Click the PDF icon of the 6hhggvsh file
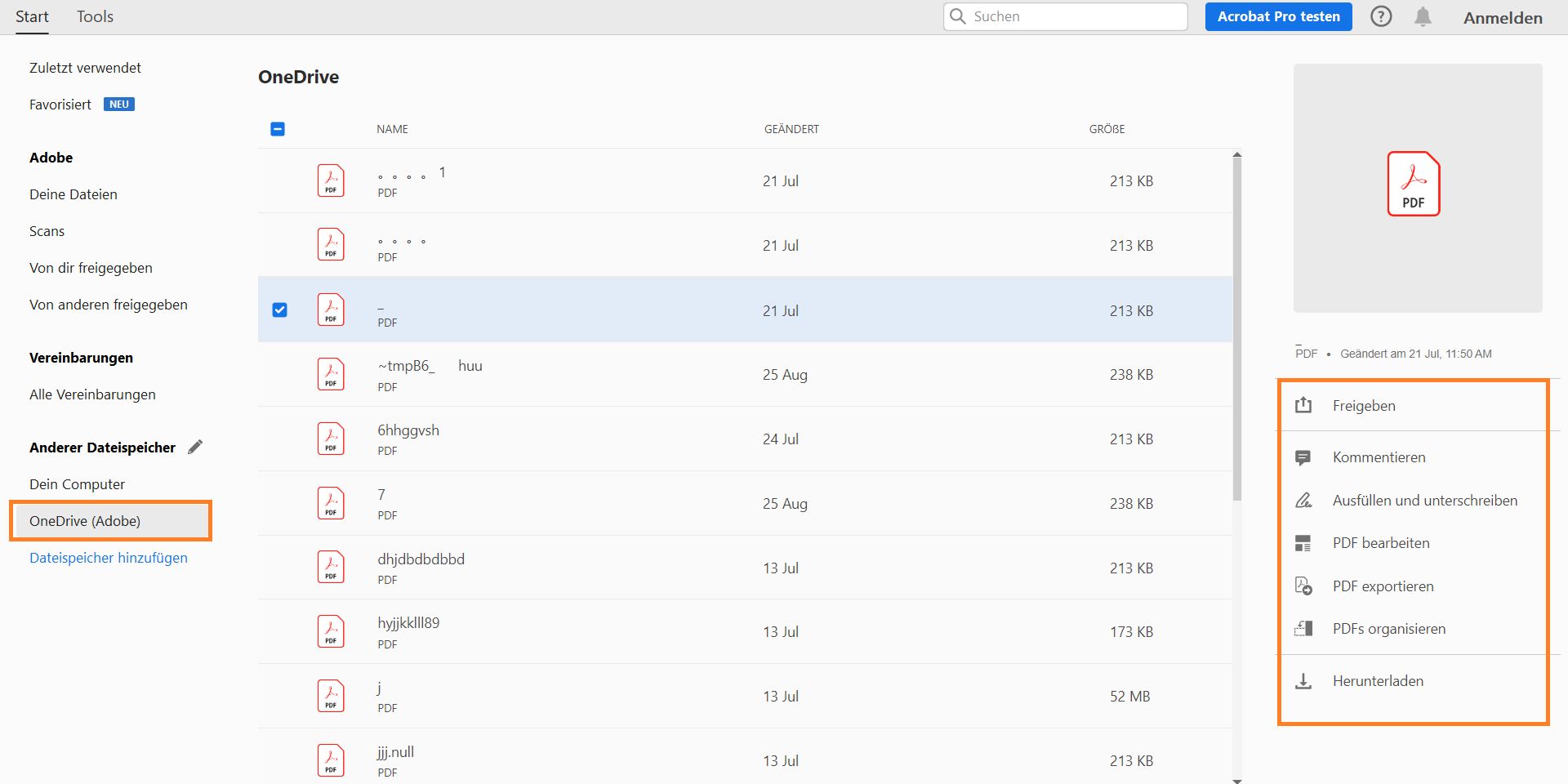This screenshot has height=784, width=1568. click(331, 439)
